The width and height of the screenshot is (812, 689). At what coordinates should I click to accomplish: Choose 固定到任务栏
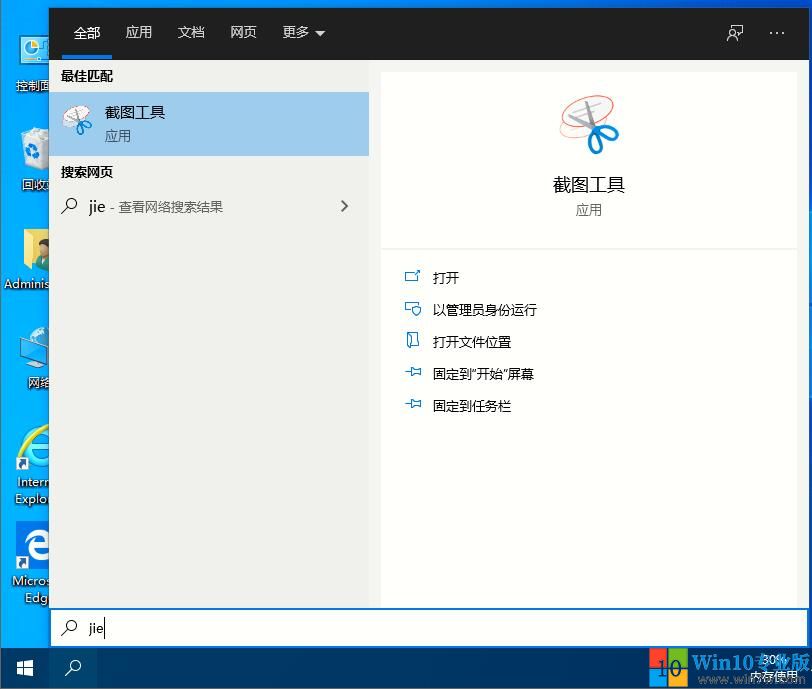(x=472, y=406)
